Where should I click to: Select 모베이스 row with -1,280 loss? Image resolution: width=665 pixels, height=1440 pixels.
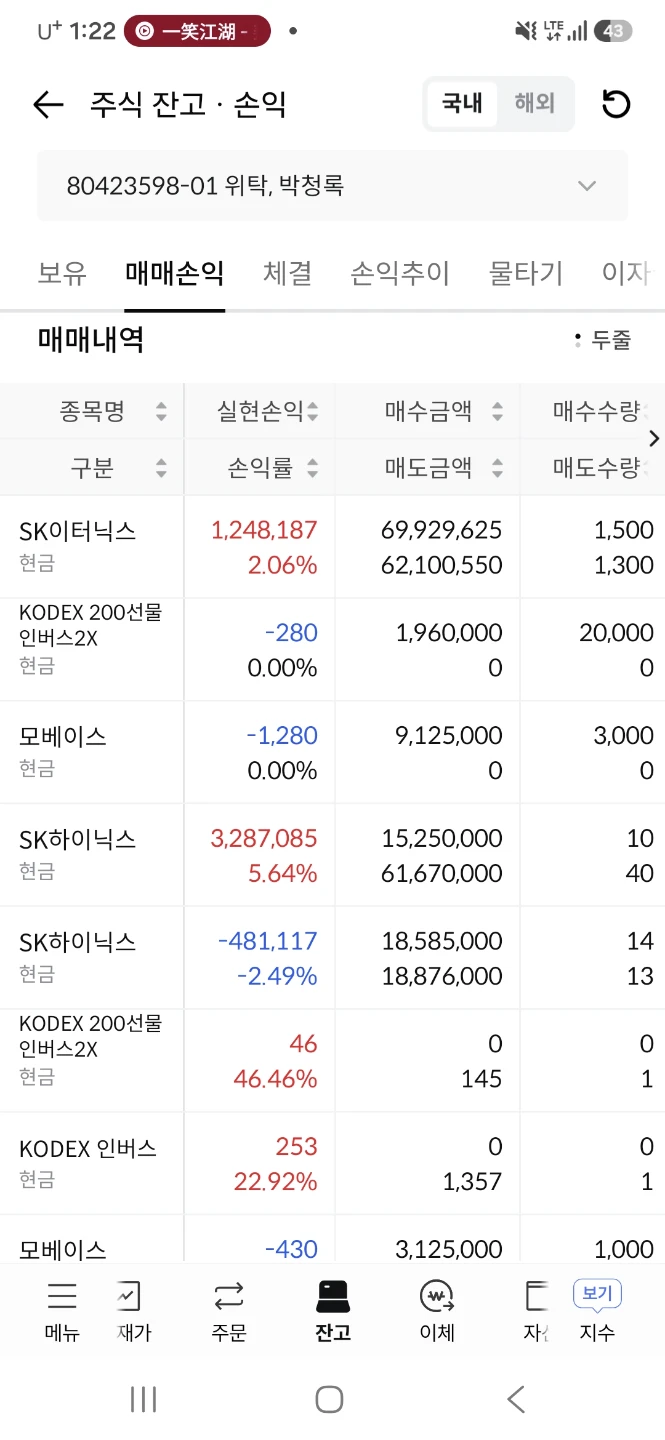[x=63, y=737]
